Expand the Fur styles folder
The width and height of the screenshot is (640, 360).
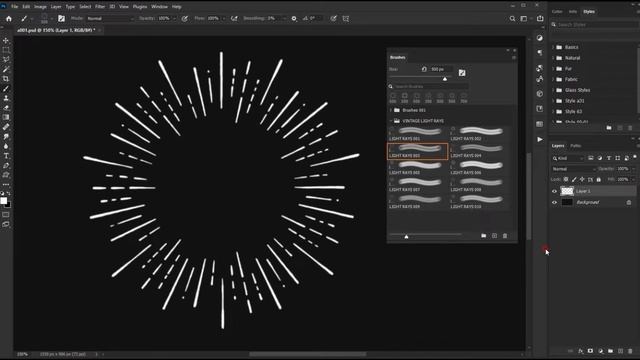tap(553, 69)
